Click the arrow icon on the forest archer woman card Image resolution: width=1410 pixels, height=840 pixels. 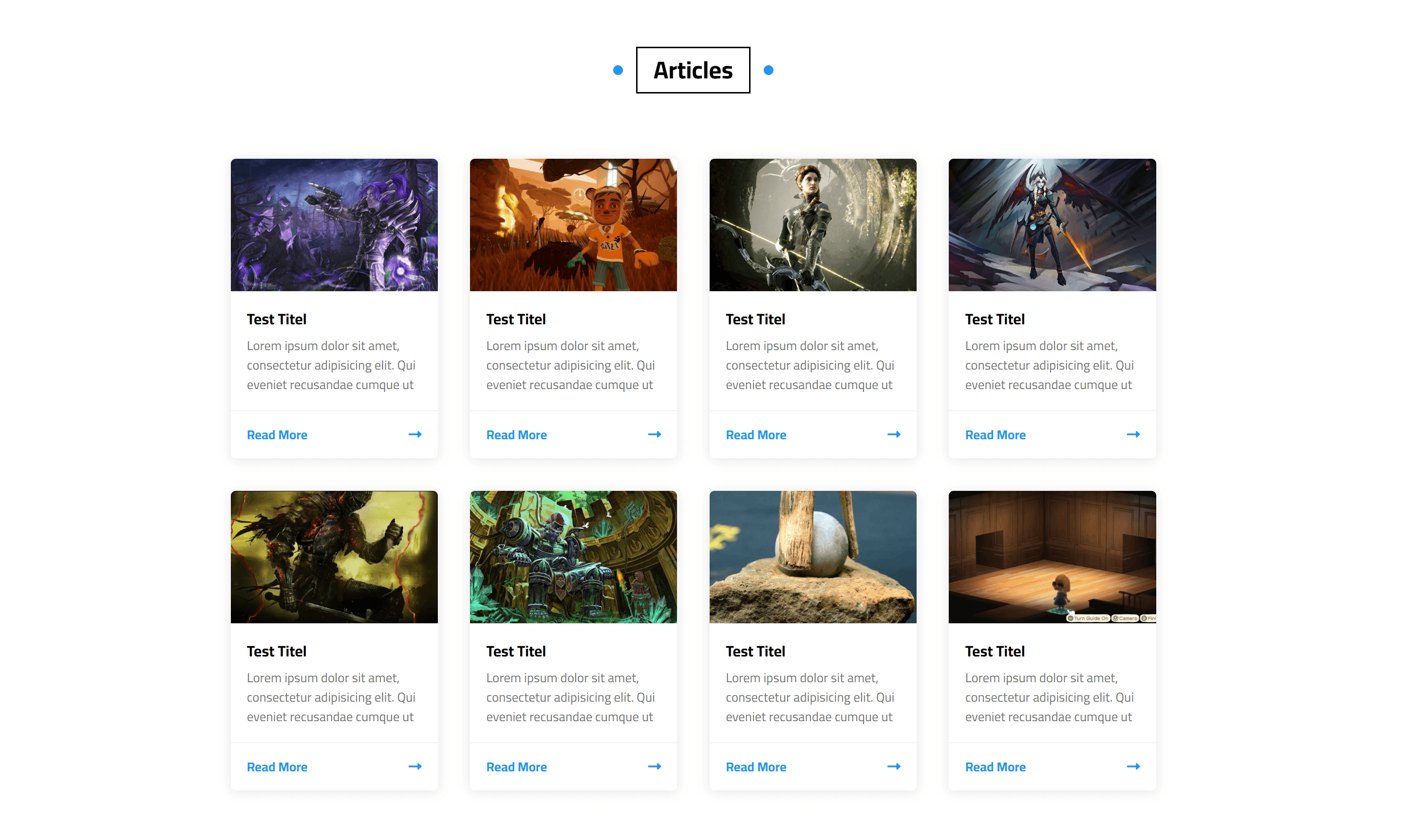click(894, 434)
